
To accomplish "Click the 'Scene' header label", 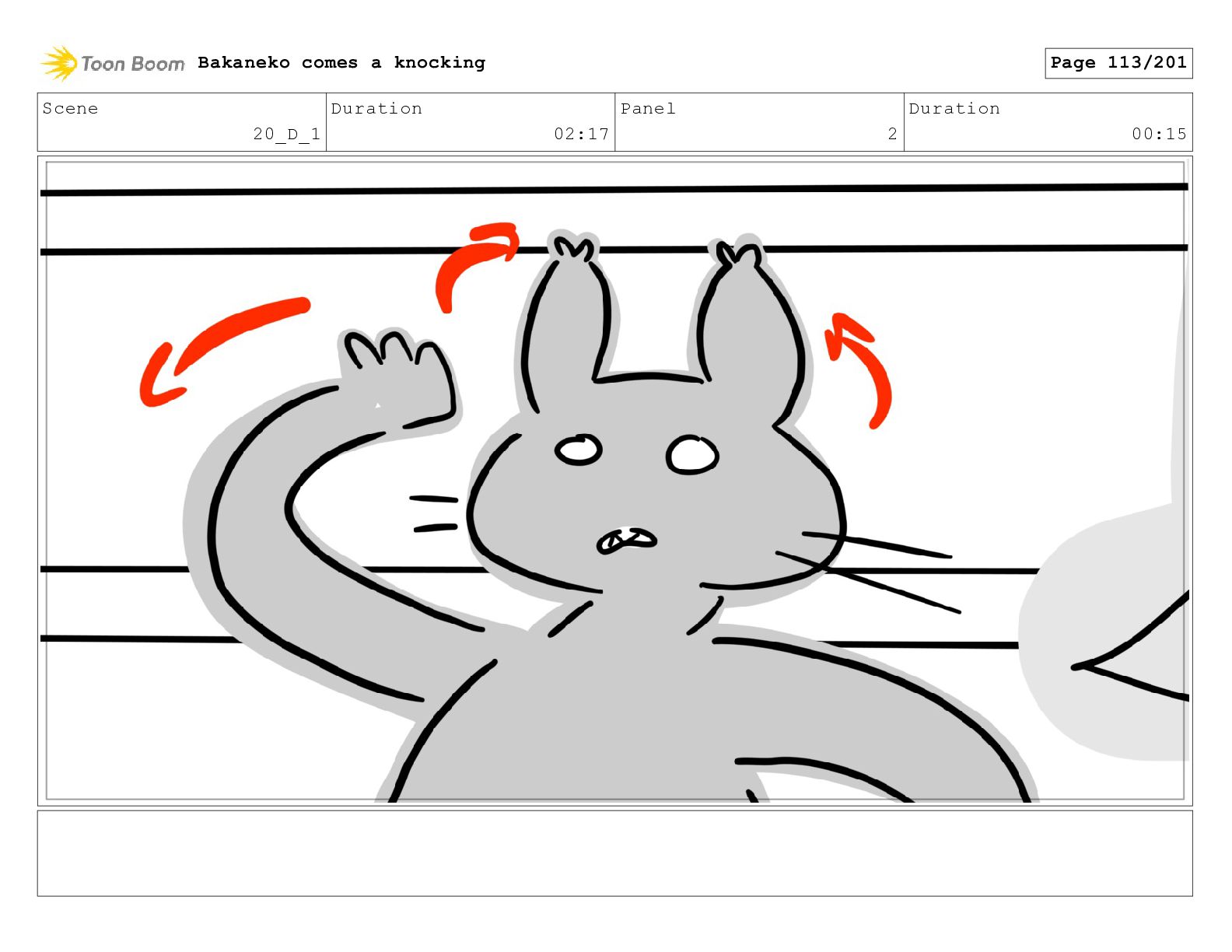I will [70, 108].
